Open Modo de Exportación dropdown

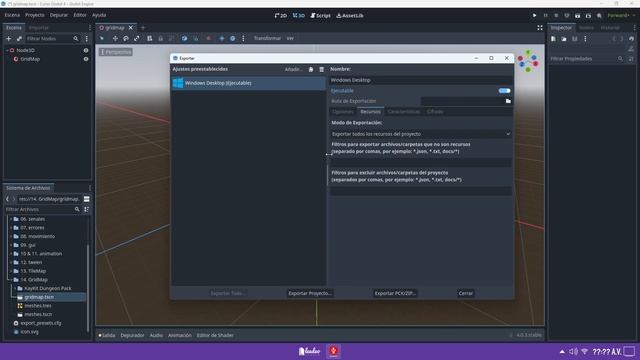click(x=421, y=134)
